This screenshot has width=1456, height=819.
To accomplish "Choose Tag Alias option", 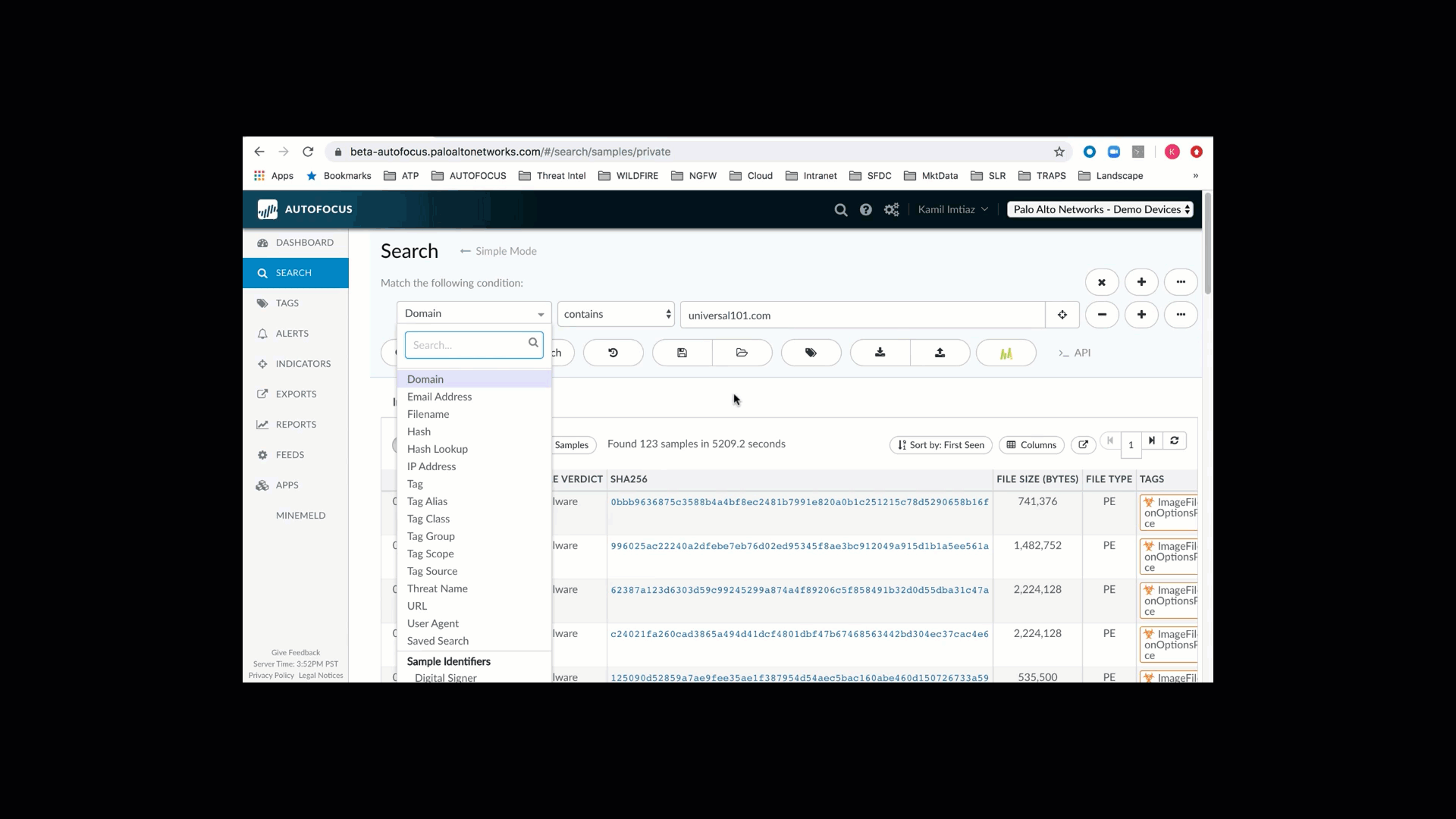I will [474, 501].
